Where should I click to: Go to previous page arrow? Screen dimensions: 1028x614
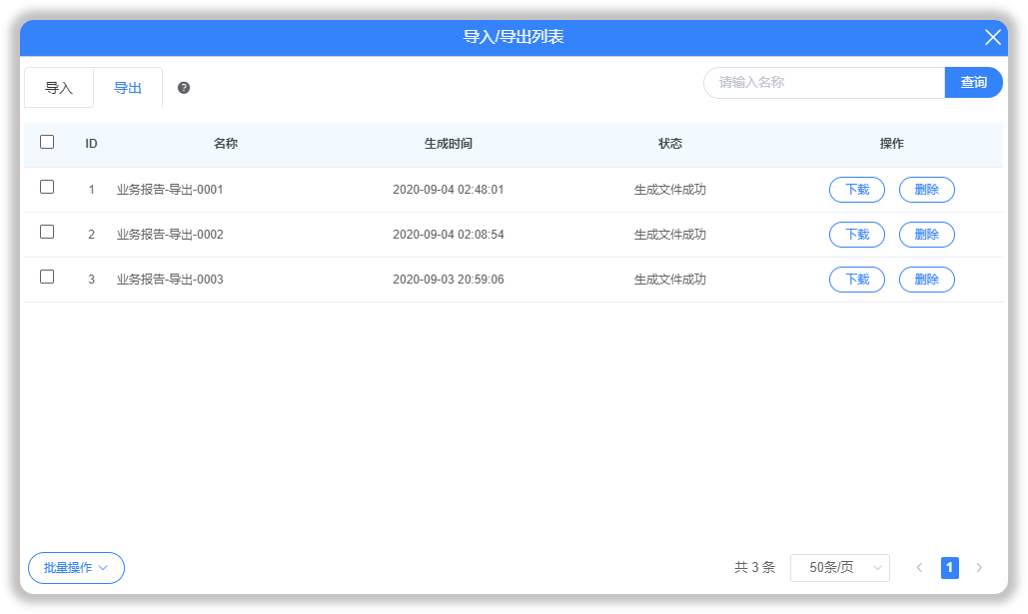[x=919, y=567]
